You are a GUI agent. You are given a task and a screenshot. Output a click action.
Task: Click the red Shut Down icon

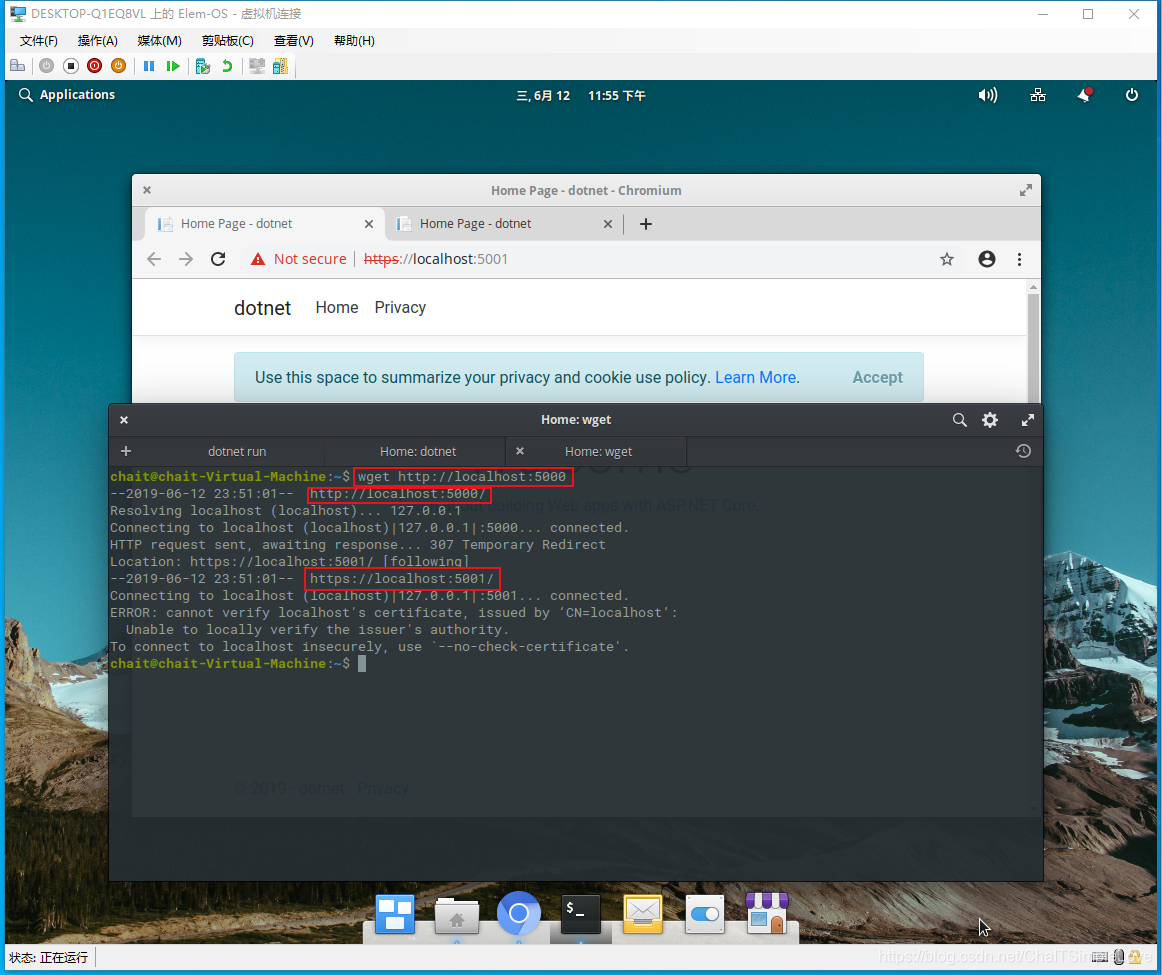pos(95,66)
